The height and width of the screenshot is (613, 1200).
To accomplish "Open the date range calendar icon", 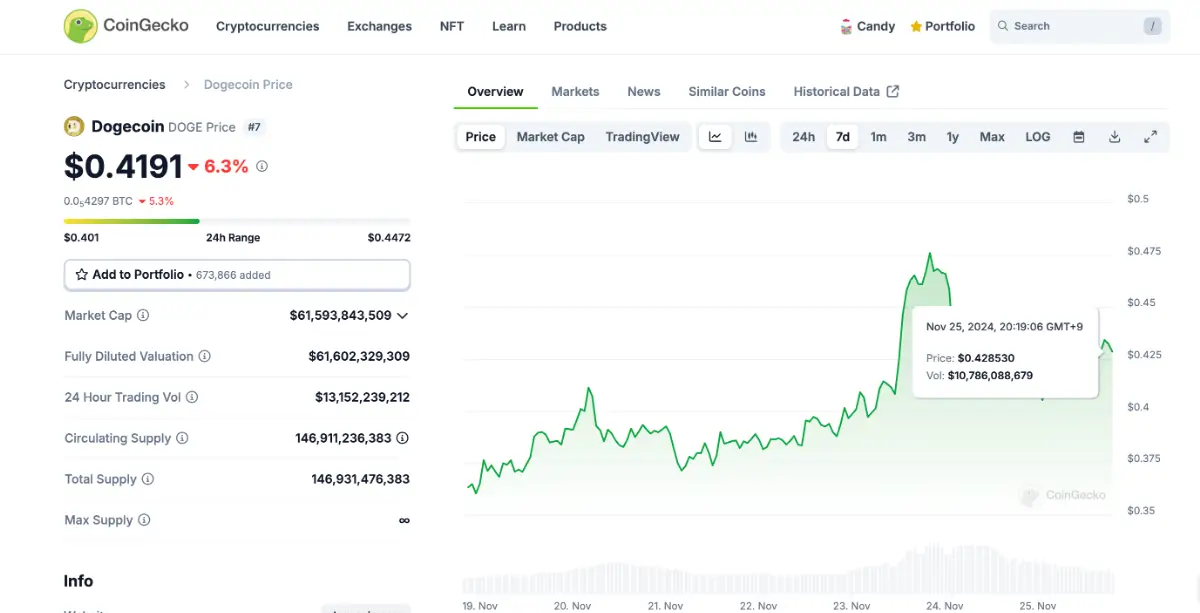I will (1078, 136).
